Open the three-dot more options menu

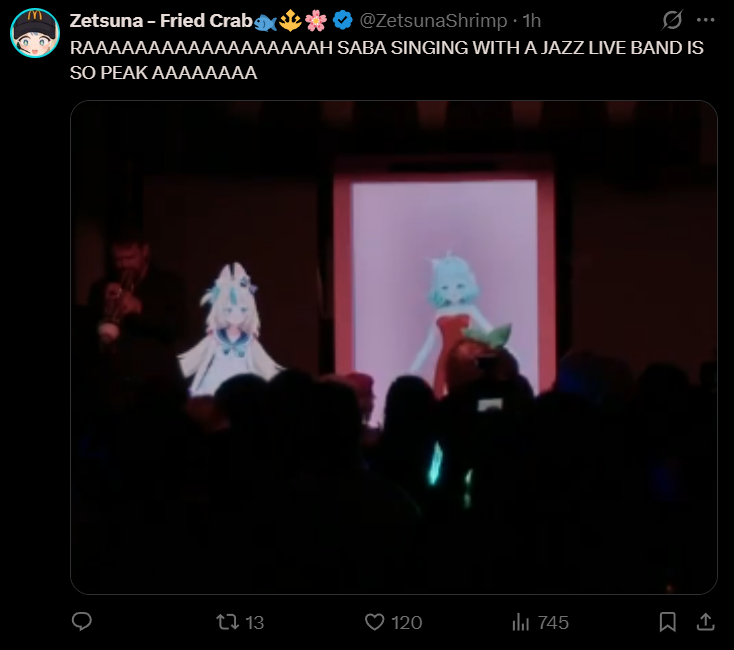705,20
